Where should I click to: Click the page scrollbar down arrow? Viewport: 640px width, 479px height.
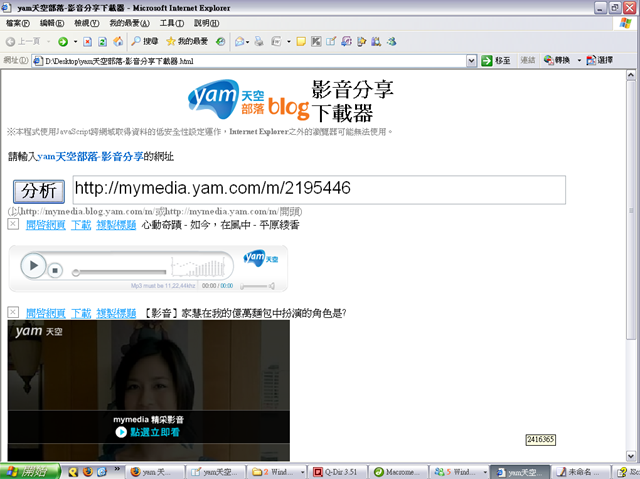coord(631,456)
